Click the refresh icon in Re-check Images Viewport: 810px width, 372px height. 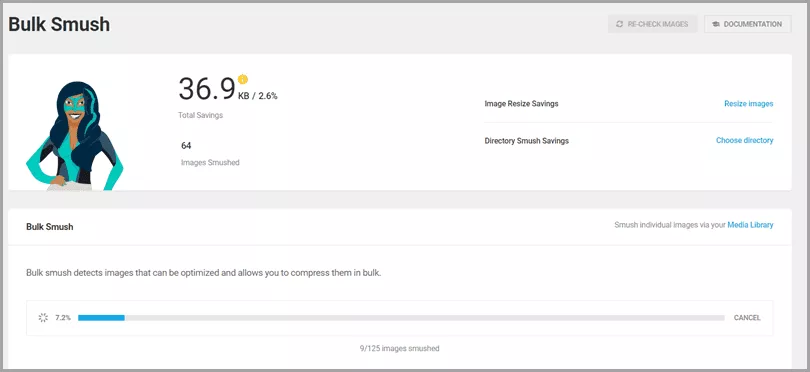point(619,24)
